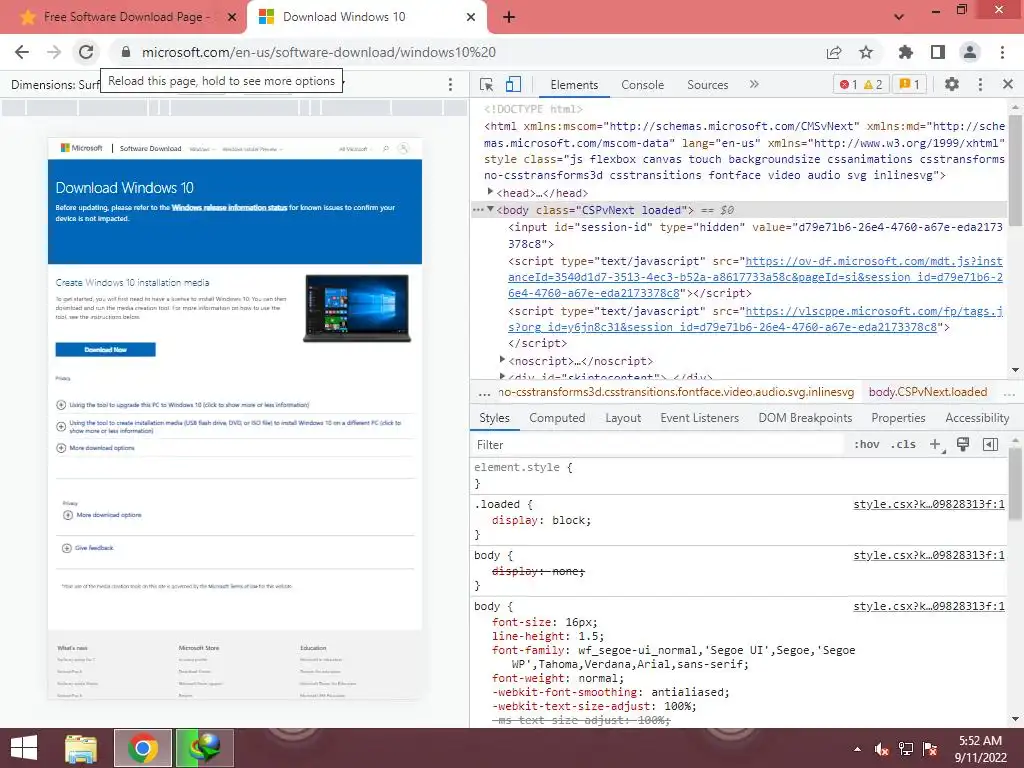Open the ov-df.microsoft.com mdt.js script link
This screenshot has width=1024, height=768.
pyautogui.click(x=755, y=278)
